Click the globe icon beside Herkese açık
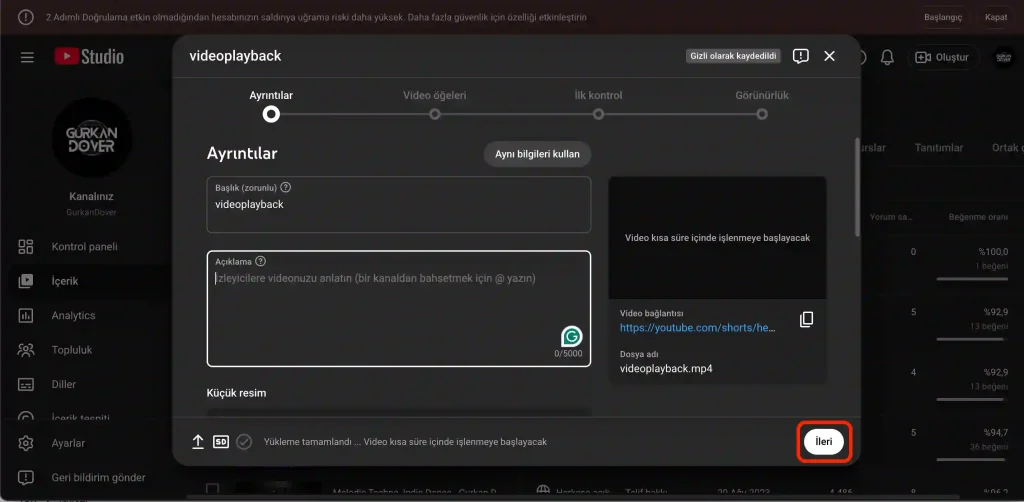The width and height of the screenshot is (1024, 502). [x=543, y=490]
